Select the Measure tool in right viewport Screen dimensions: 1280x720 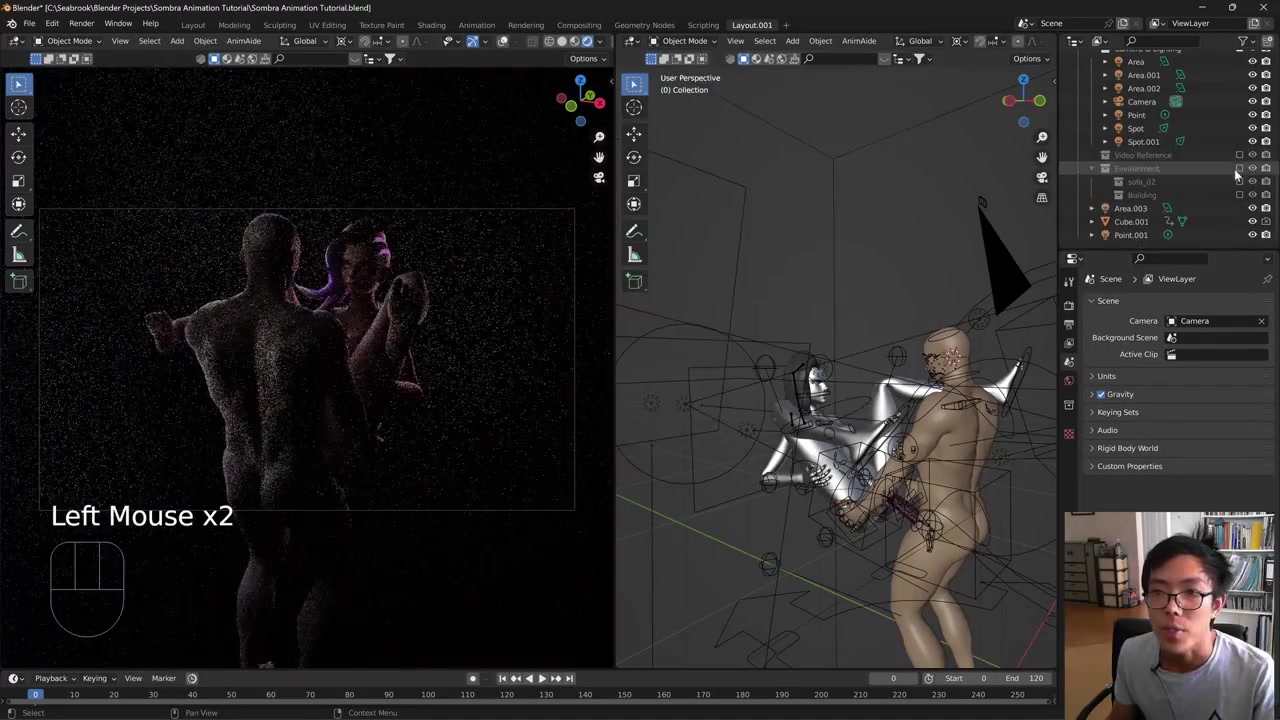[x=634, y=255]
